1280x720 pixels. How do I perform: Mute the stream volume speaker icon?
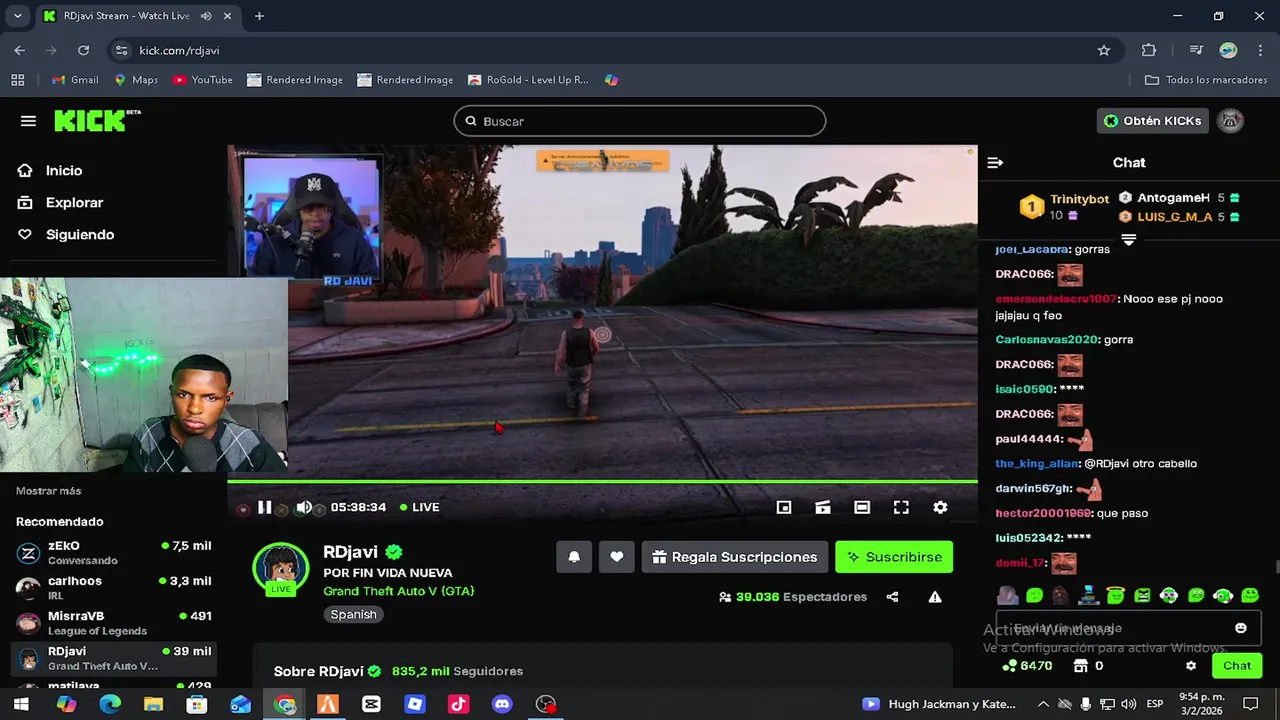[304, 507]
